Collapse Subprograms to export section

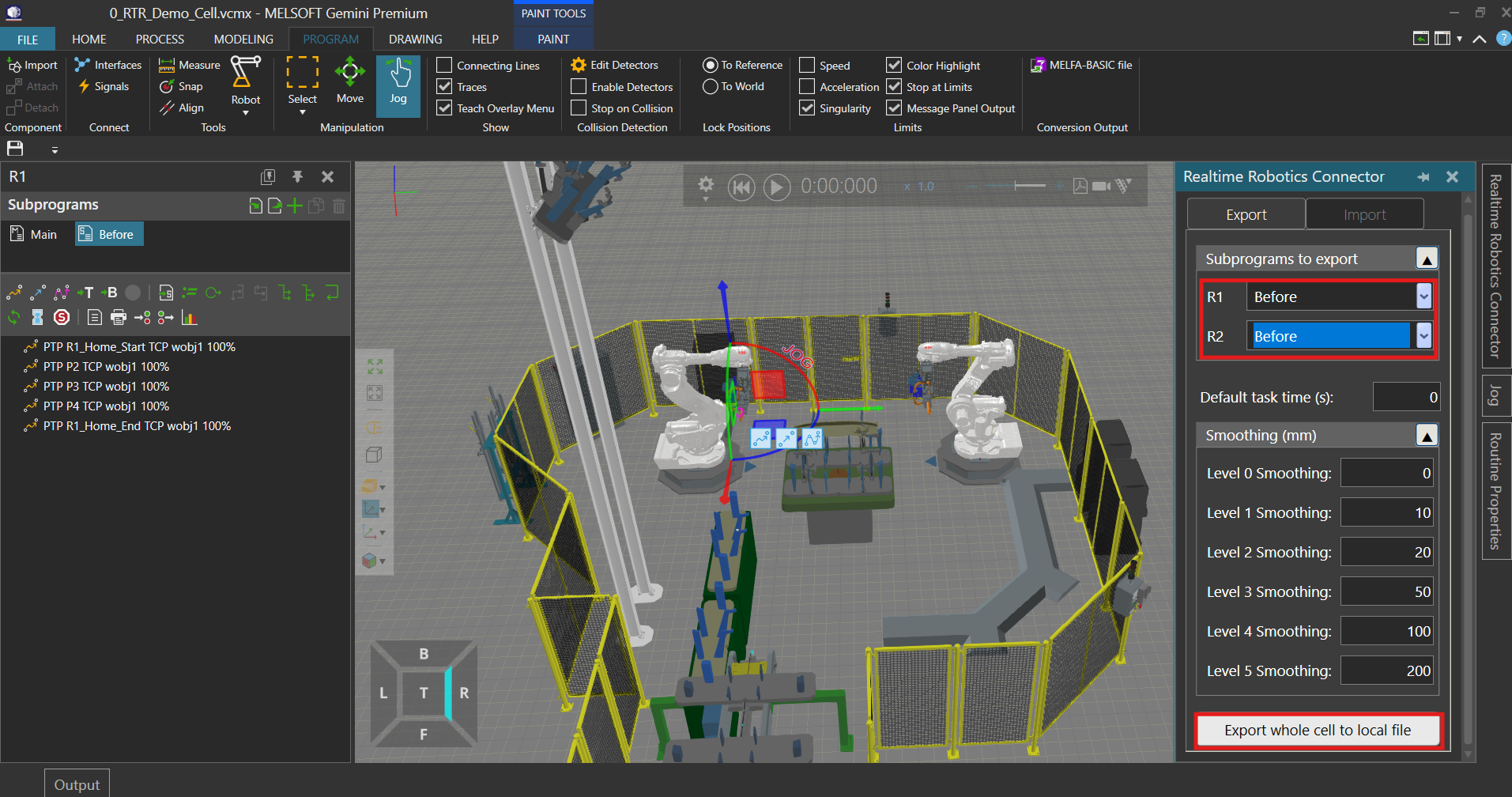pyautogui.click(x=1427, y=259)
